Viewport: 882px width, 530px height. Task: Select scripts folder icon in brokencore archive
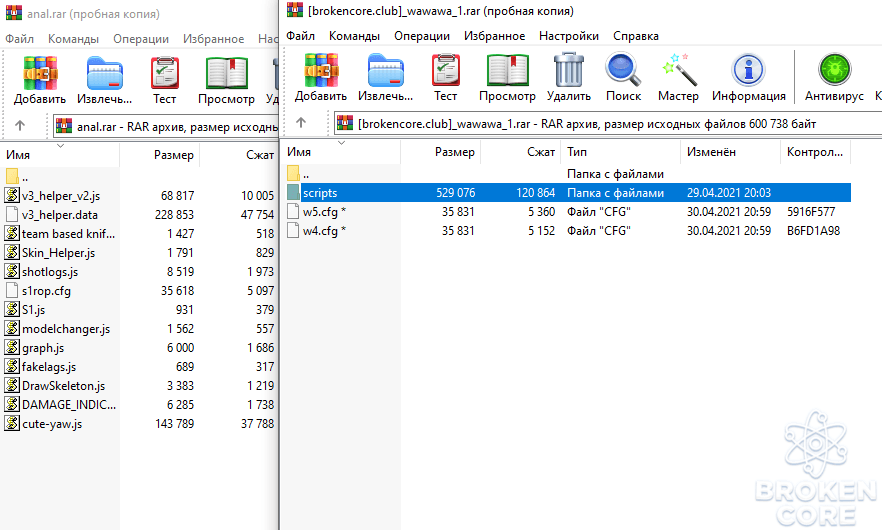(x=293, y=192)
